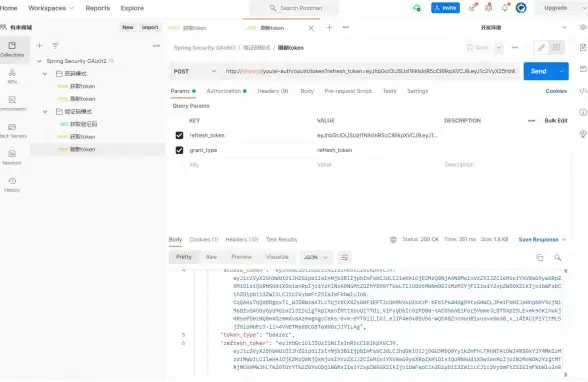Click the request URL field

[370, 71]
